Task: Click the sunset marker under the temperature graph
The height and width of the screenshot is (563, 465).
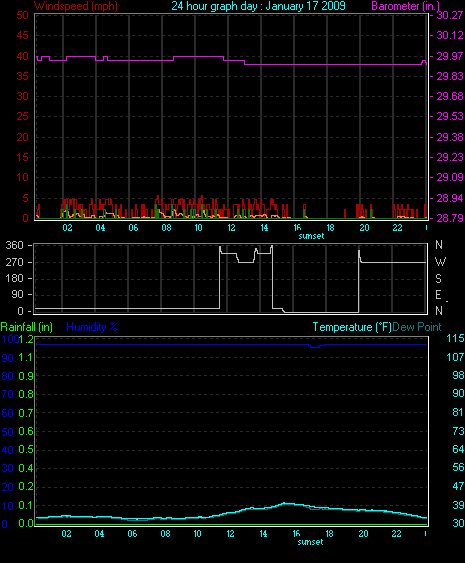Action: (x=311, y=542)
